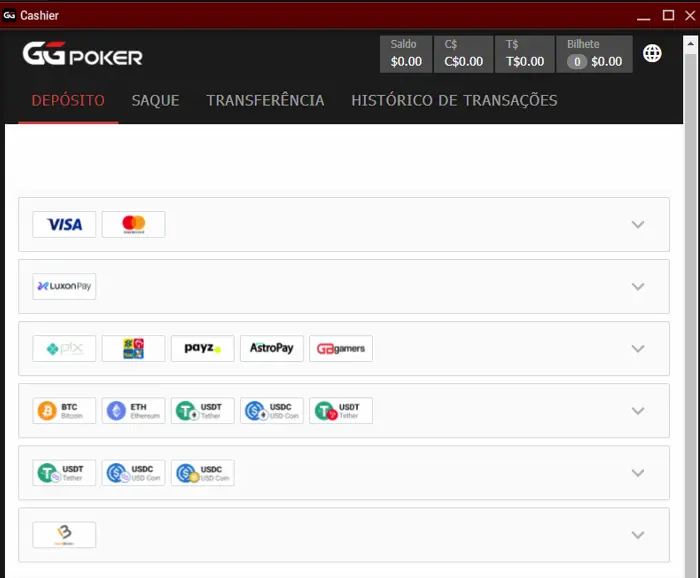Choose the AstroPay payment method
The height and width of the screenshot is (578, 700).
coord(272,349)
